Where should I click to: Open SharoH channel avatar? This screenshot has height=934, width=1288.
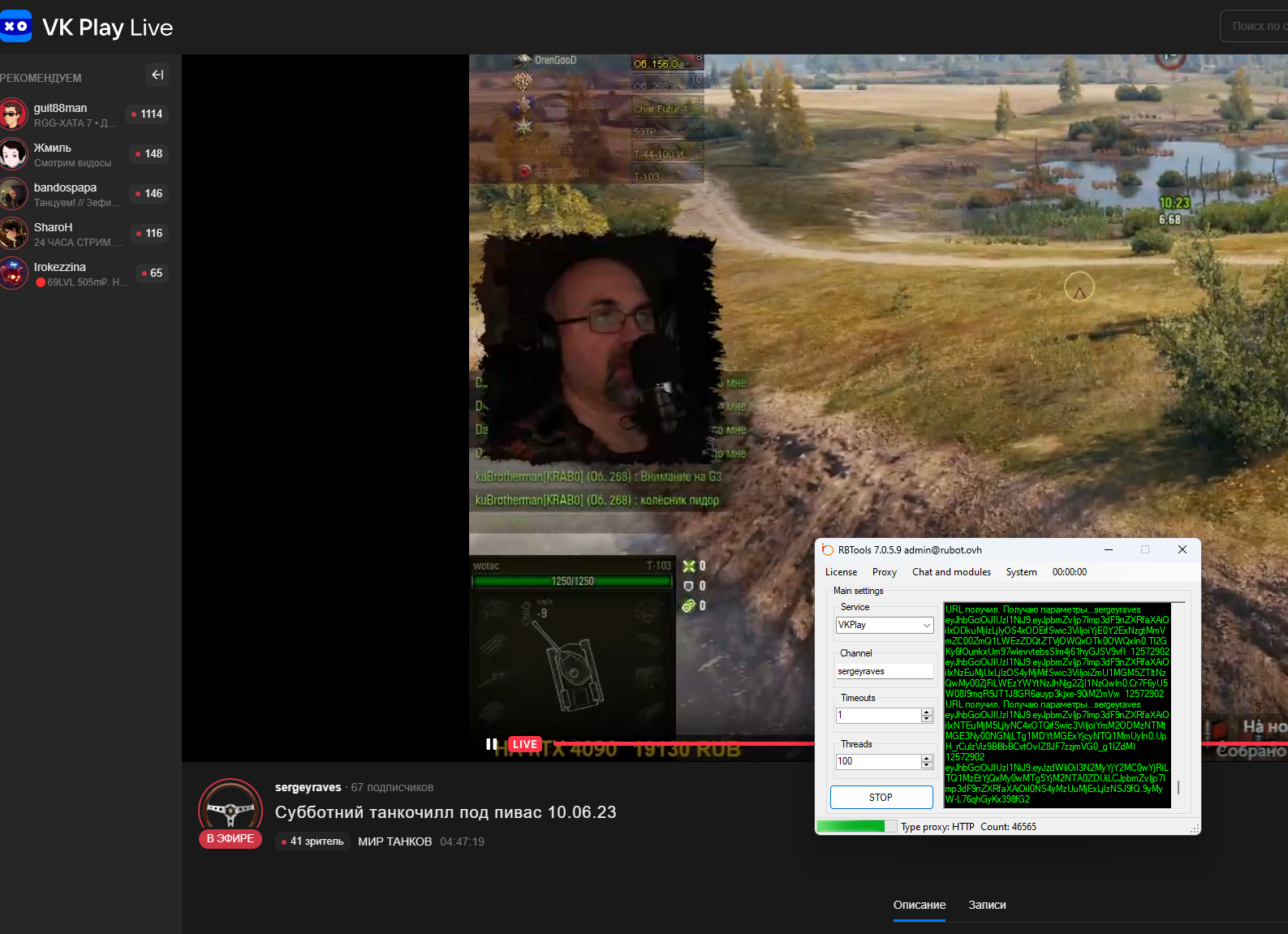tap(14, 234)
